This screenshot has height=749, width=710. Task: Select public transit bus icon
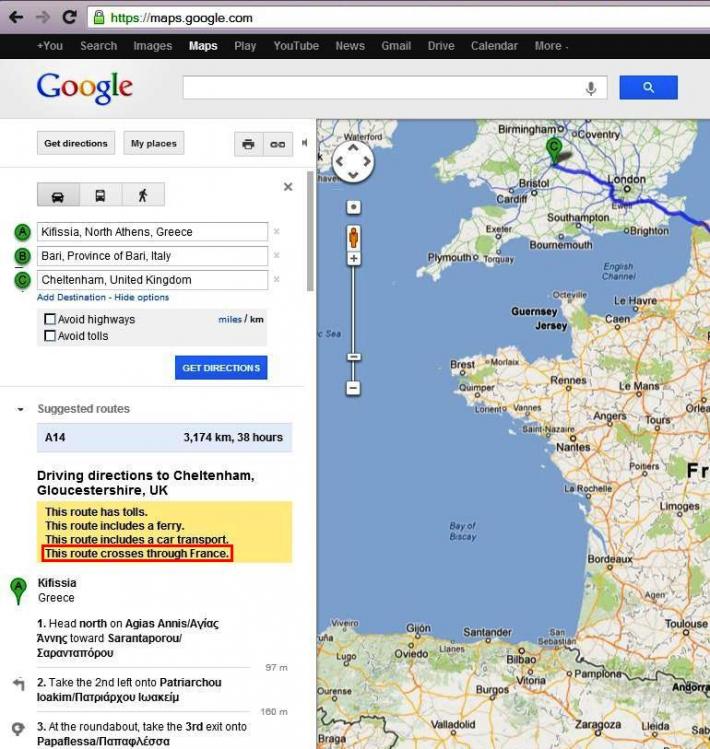[x=100, y=195]
